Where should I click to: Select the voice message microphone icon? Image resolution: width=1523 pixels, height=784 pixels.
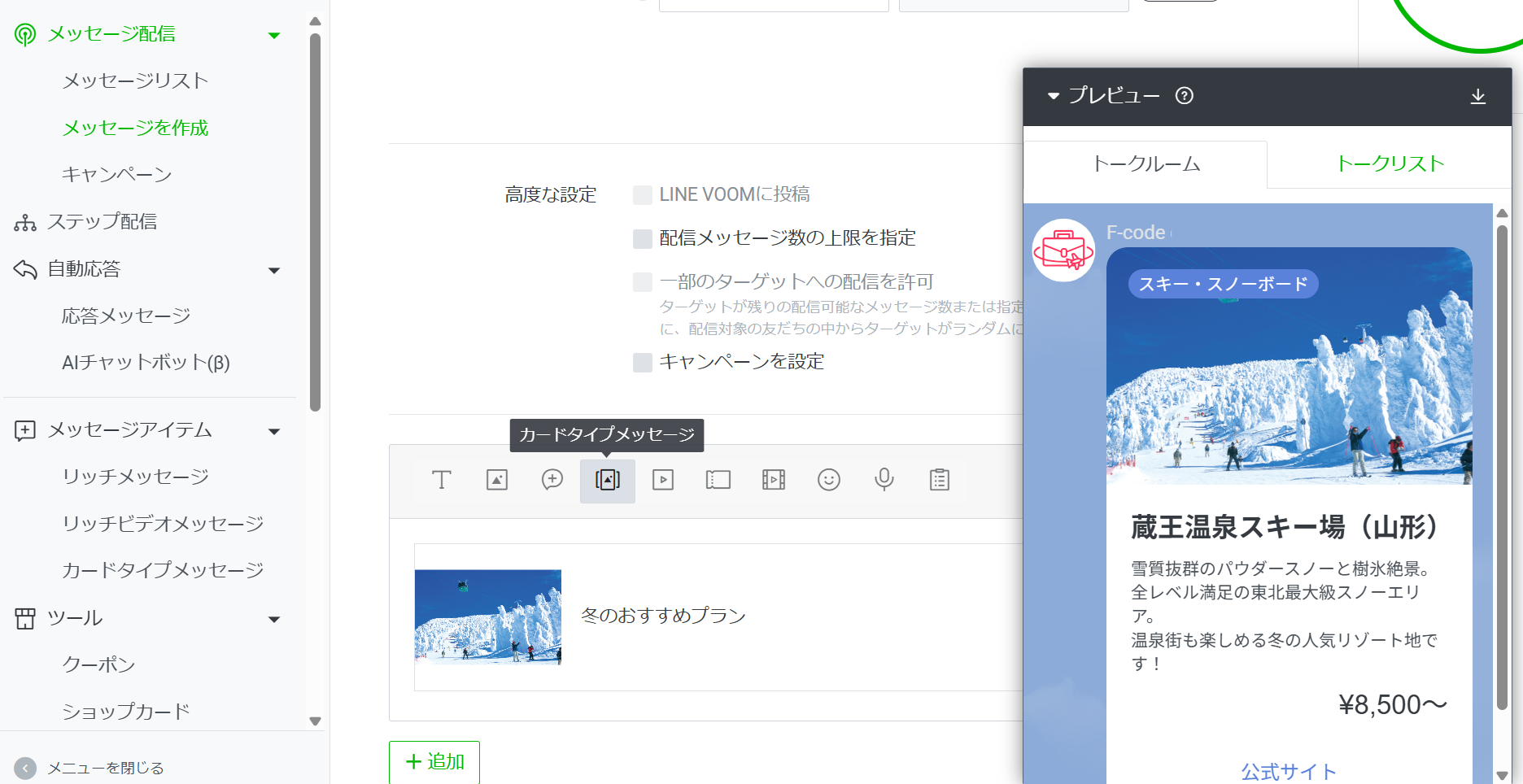884,480
